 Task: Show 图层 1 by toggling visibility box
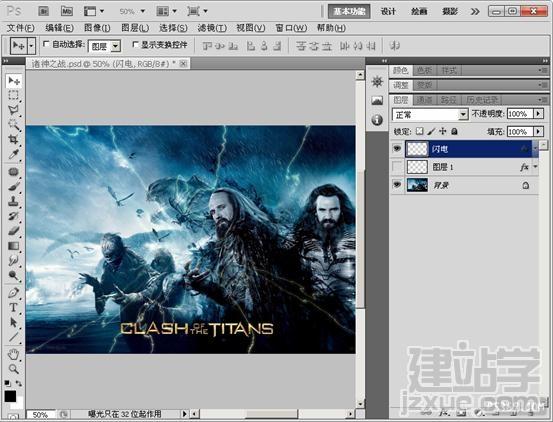coord(397,166)
